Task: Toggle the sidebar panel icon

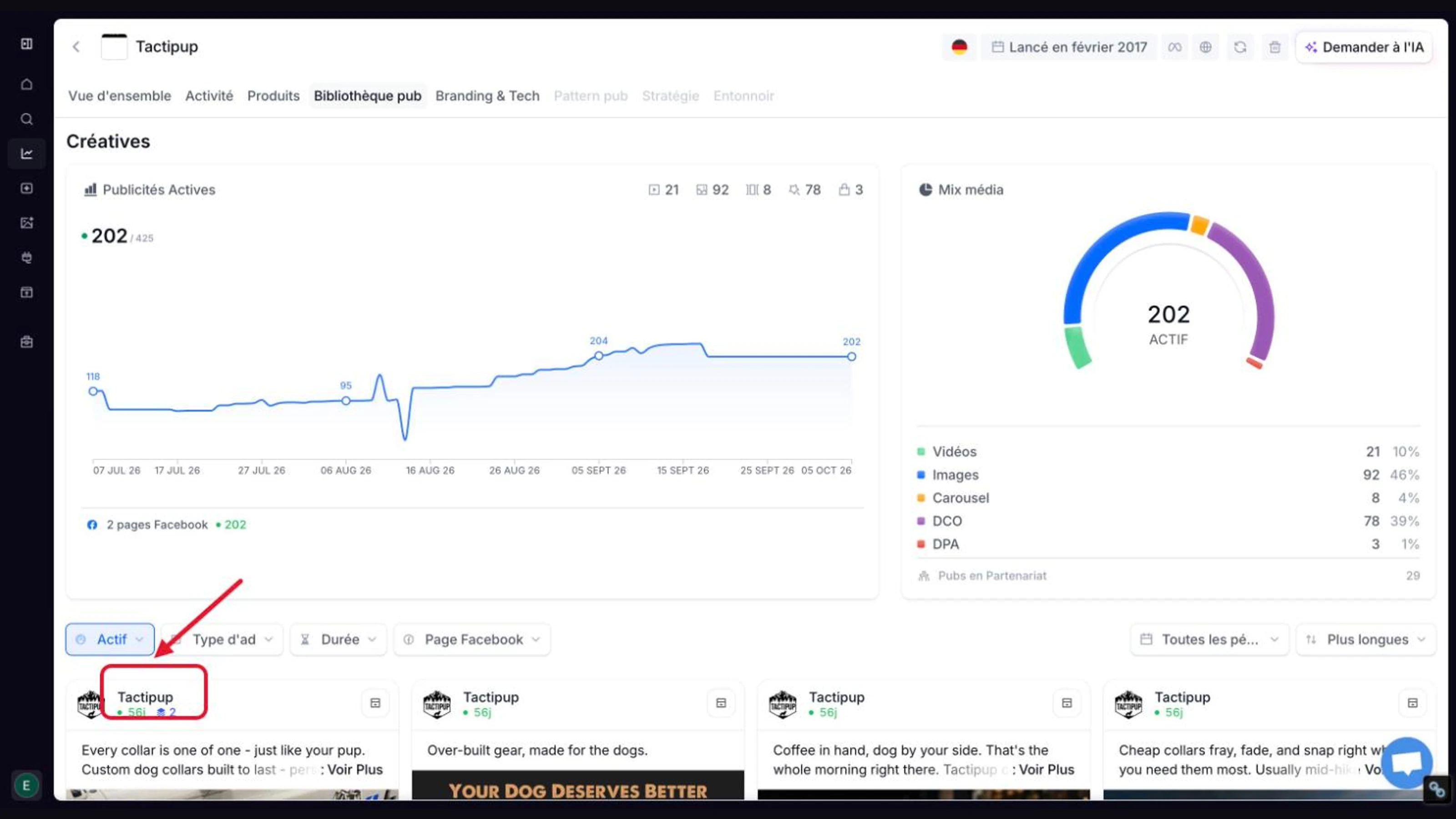Action: 26,44
